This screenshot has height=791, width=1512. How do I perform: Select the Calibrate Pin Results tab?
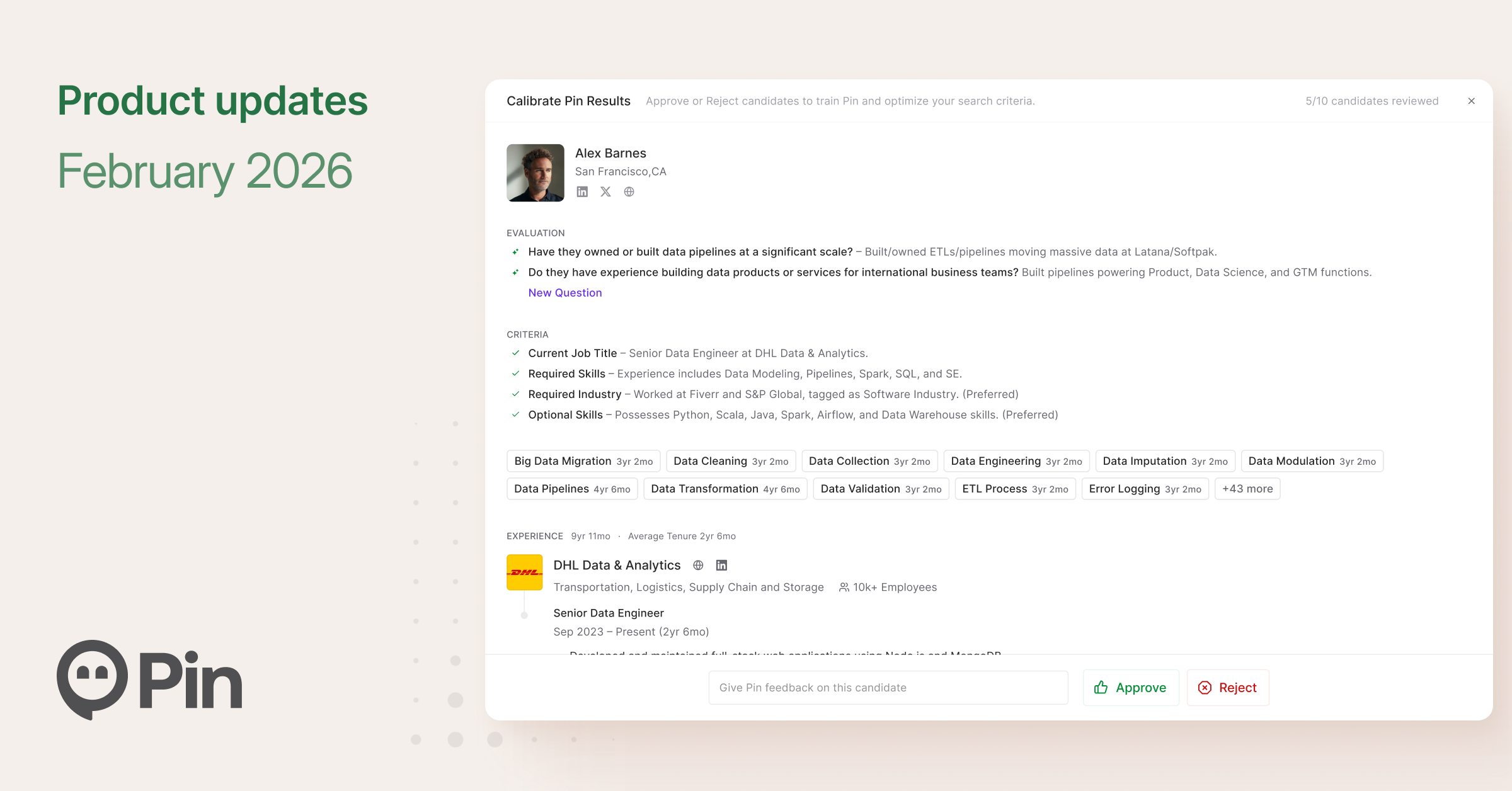click(x=568, y=101)
